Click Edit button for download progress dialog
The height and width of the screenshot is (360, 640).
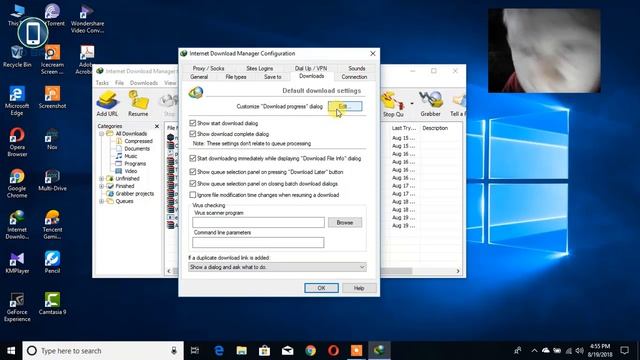coord(345,107)
